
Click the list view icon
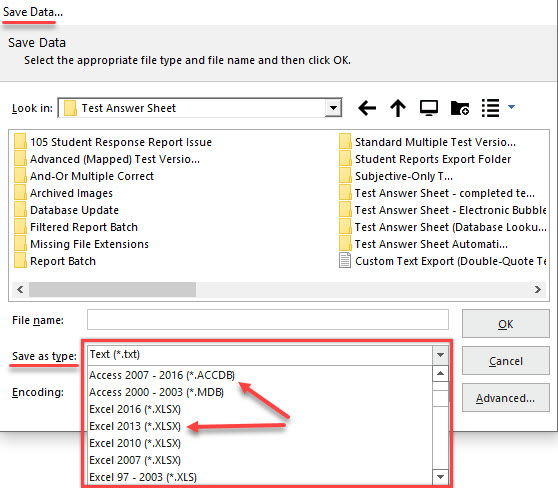(x=490, y=108)
